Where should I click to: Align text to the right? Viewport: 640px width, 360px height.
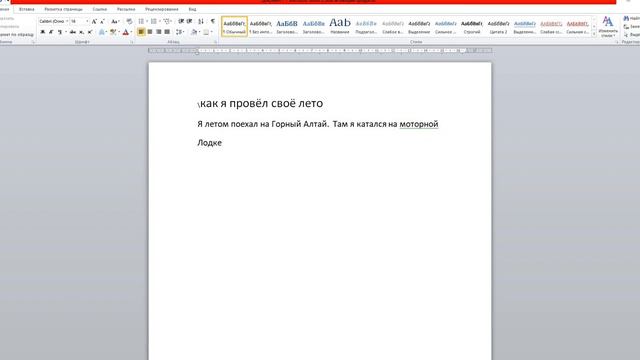click(x=158, y=32)
